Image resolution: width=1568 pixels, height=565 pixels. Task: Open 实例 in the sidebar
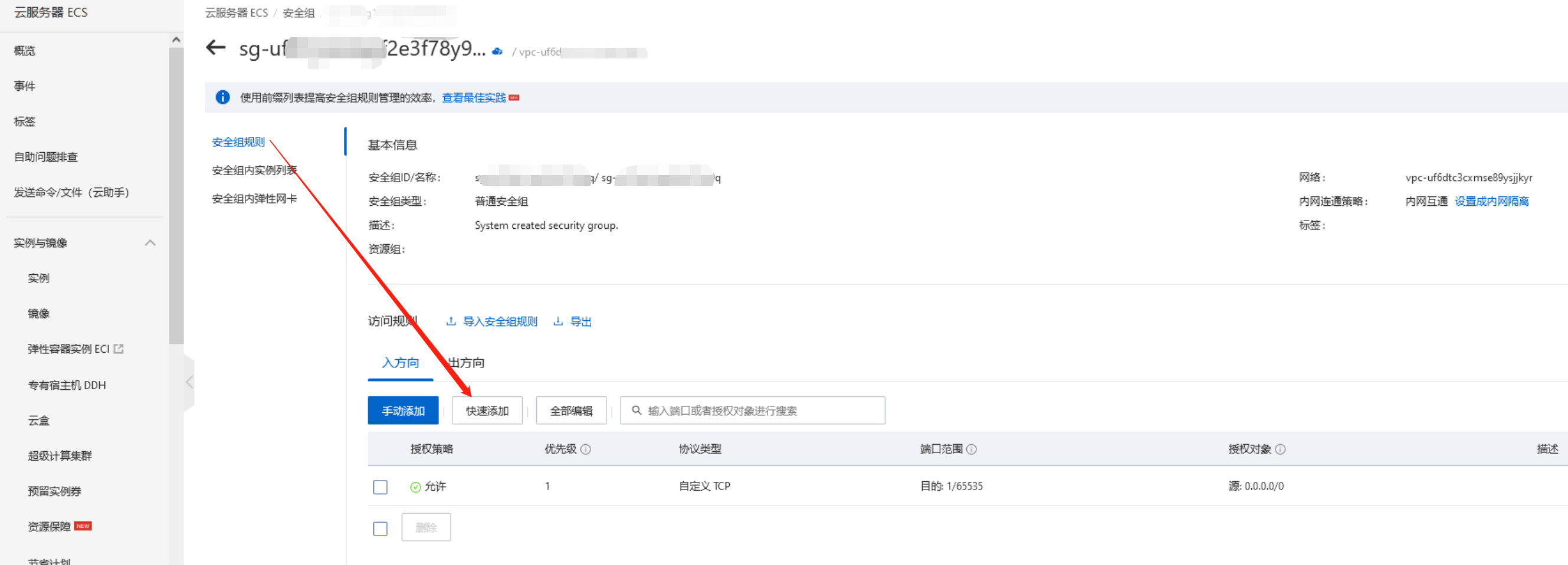39,278
